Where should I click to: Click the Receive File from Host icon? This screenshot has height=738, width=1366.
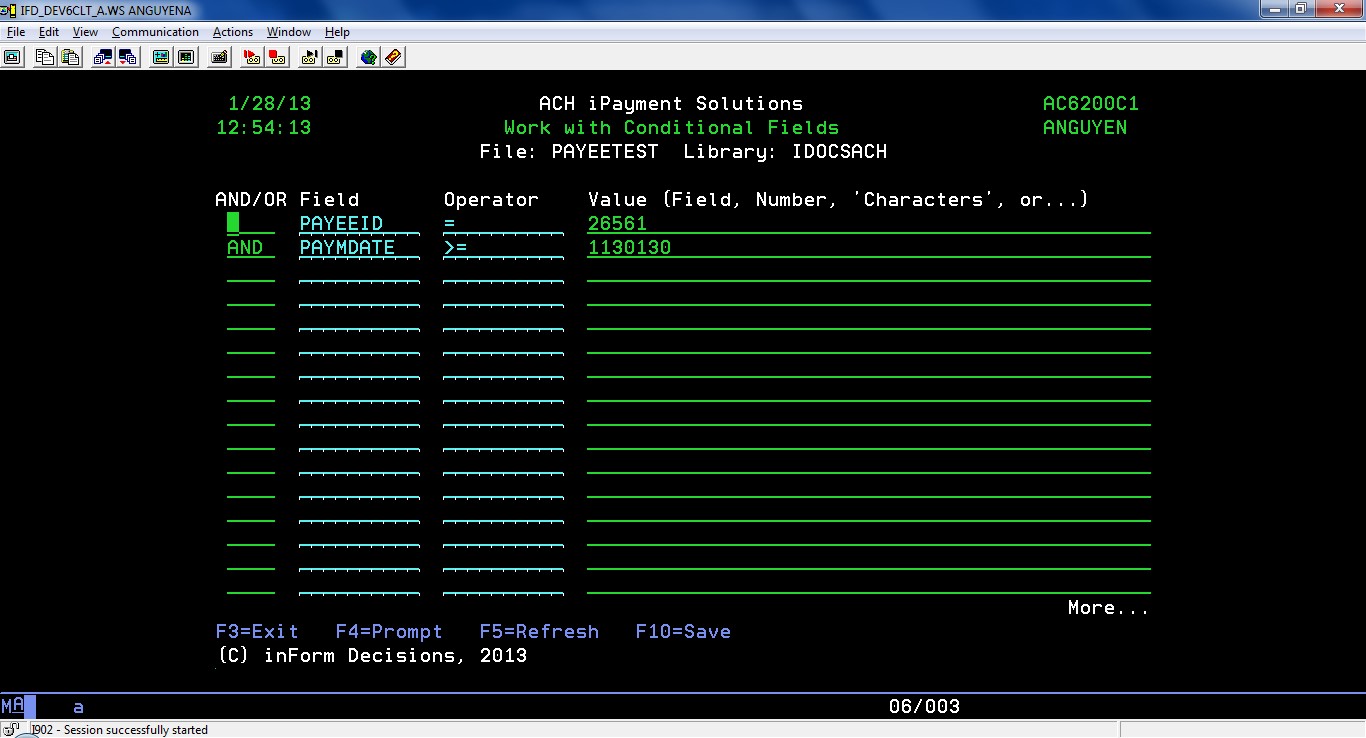[128, 57]
